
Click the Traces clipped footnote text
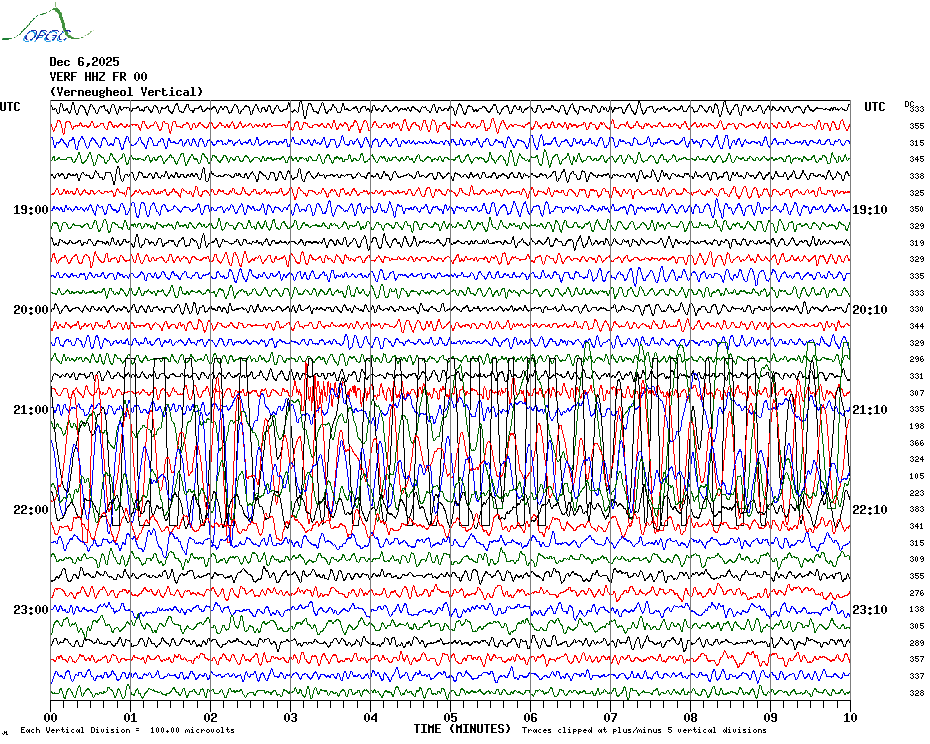(x=644, y=731)
